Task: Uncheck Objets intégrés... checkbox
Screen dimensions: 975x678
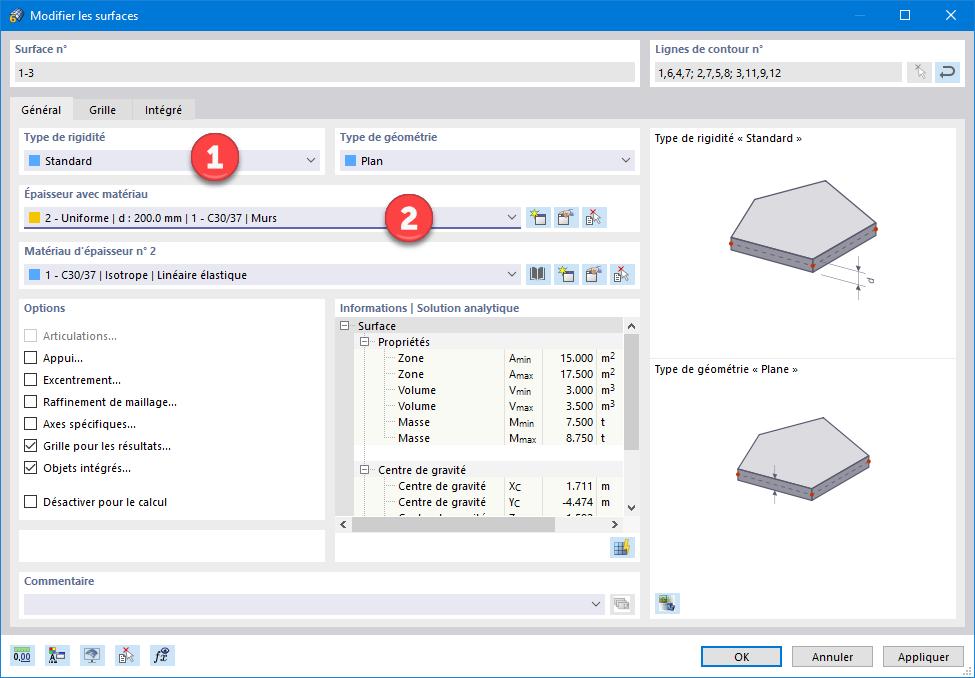Action: tap(30, 468)
